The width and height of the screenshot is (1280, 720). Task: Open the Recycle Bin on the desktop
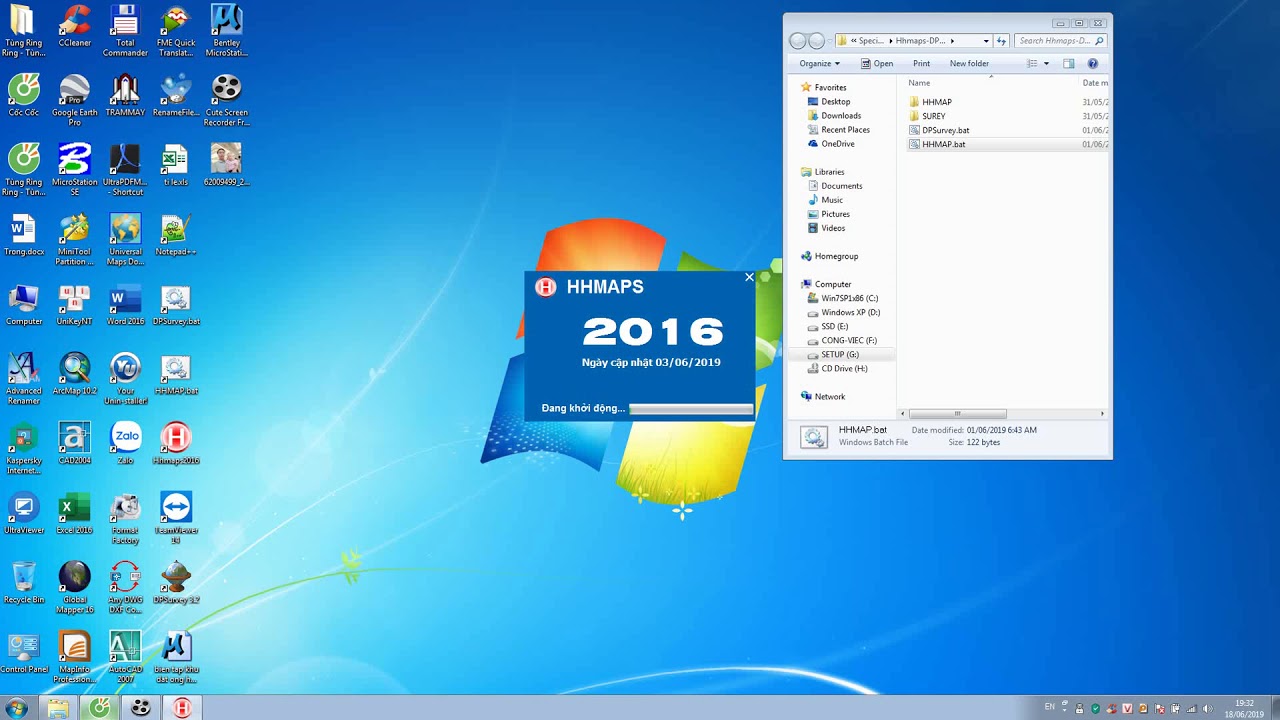coord(24,582)
